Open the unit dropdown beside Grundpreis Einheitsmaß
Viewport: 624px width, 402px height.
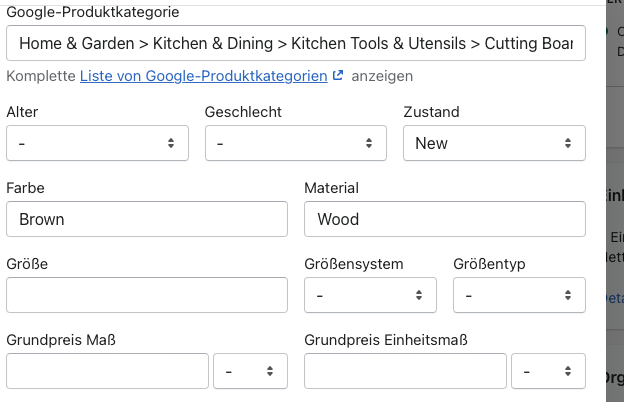click(548, 371)
